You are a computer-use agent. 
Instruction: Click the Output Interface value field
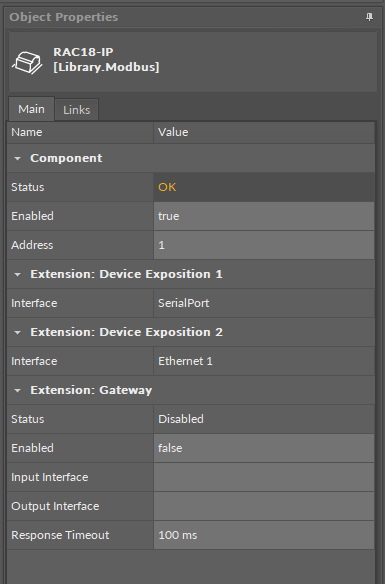coord(264,506)
